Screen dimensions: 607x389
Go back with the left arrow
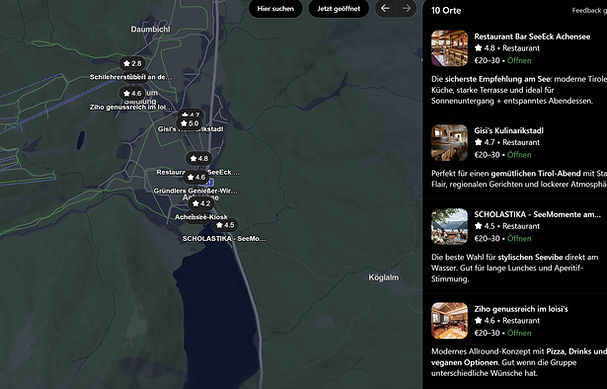tap(385, 9)
